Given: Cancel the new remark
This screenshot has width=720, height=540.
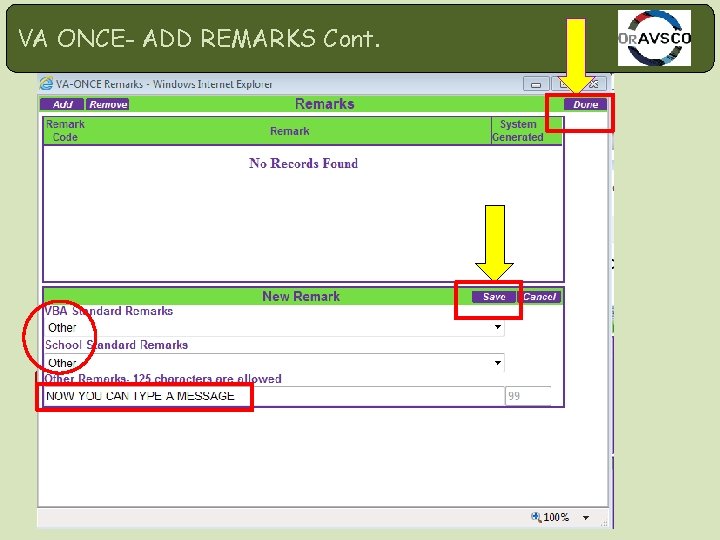Looking at the screenshot, I should [539, 297].
